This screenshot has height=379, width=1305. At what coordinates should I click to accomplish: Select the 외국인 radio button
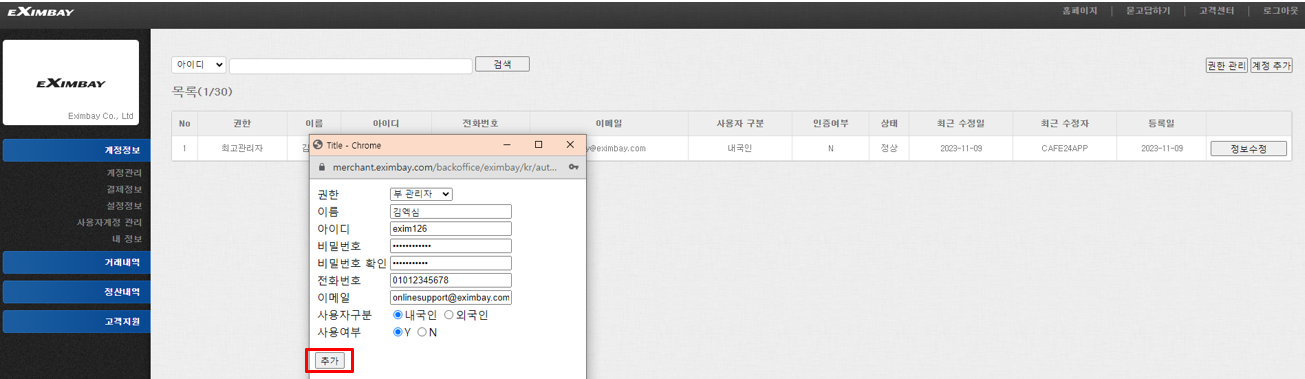pos(448,315)
